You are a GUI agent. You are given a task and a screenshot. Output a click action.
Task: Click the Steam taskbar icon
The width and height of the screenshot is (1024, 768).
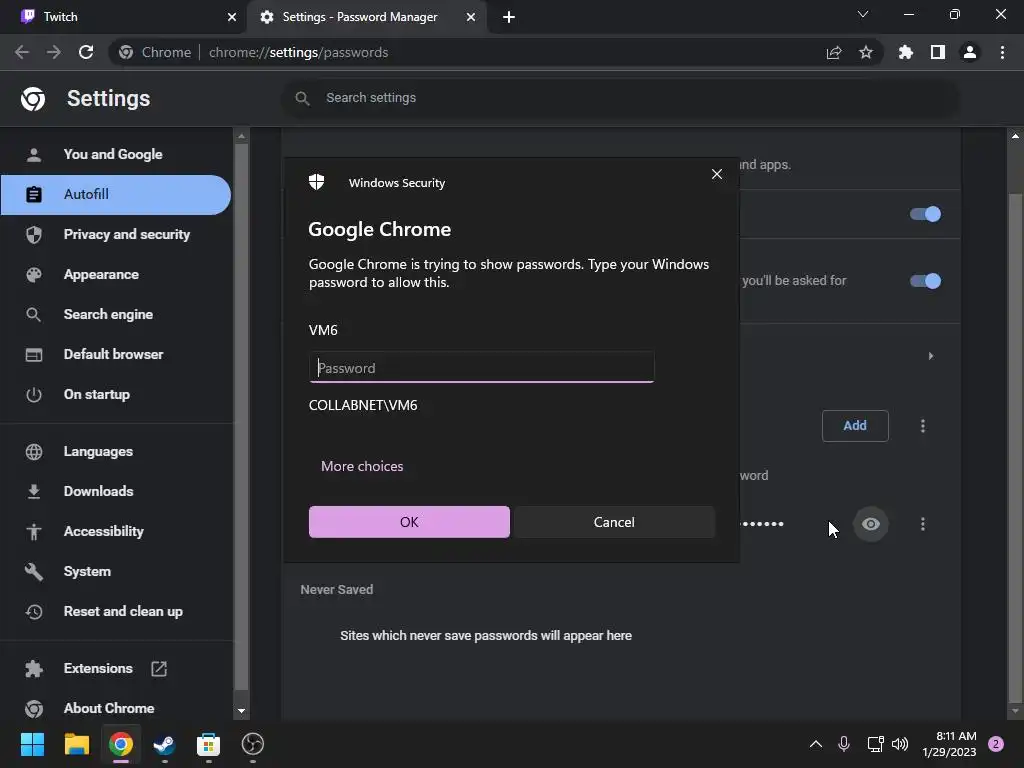point(164,744)
